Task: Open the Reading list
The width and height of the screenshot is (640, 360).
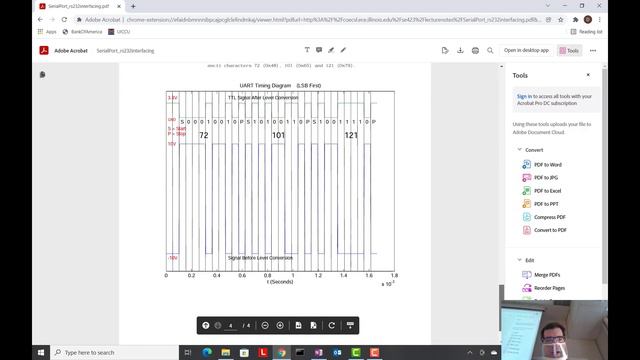Action: click(x=586, y=31)
